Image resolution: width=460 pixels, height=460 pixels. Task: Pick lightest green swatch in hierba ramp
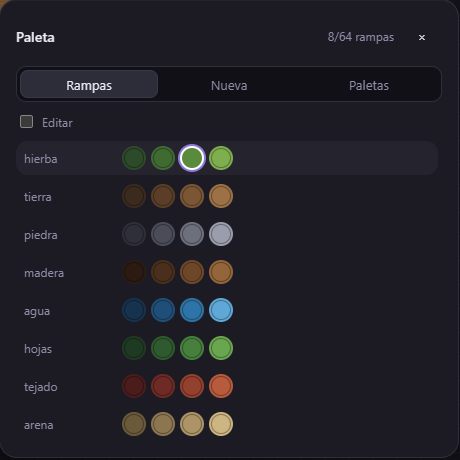(221, 158)
